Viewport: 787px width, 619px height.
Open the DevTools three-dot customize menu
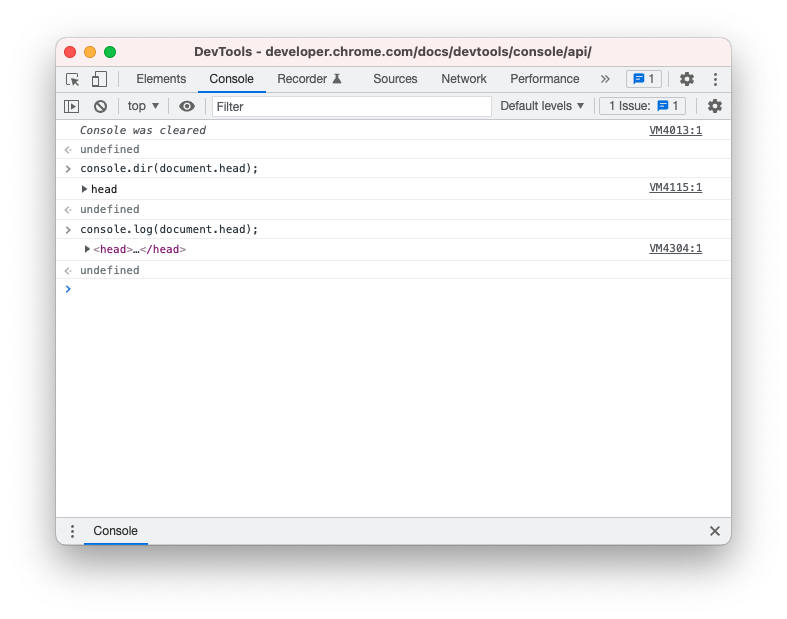[715, 79]
